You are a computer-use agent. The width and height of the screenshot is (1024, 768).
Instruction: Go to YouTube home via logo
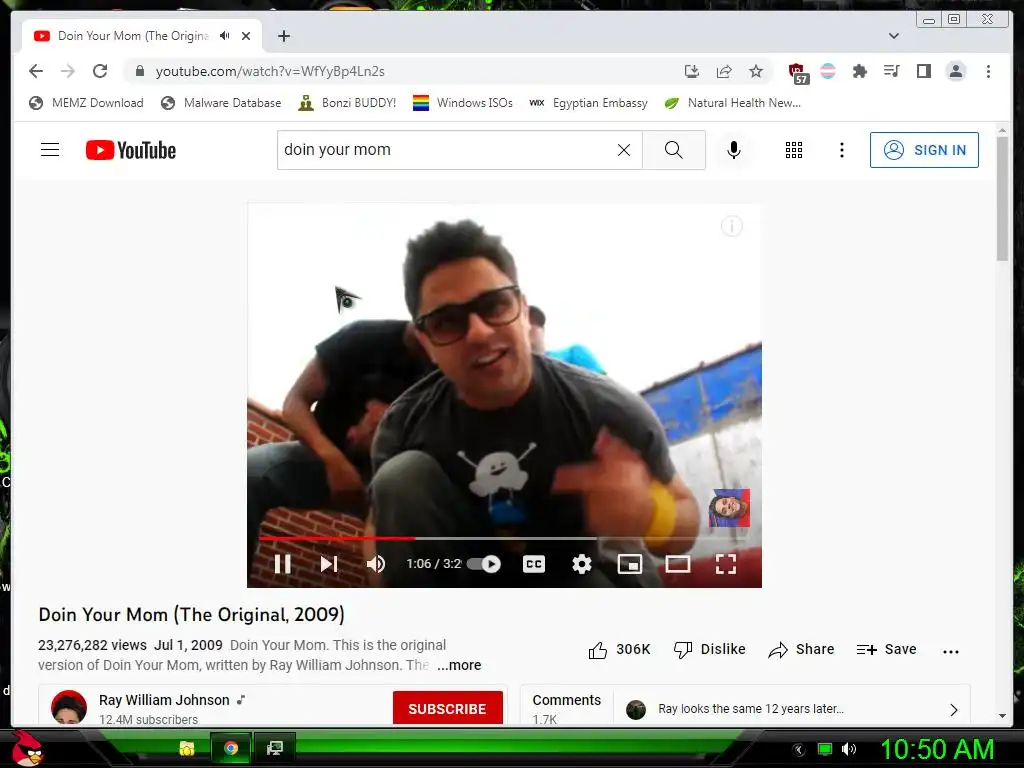pyautogui.click(x=131, y=150)
